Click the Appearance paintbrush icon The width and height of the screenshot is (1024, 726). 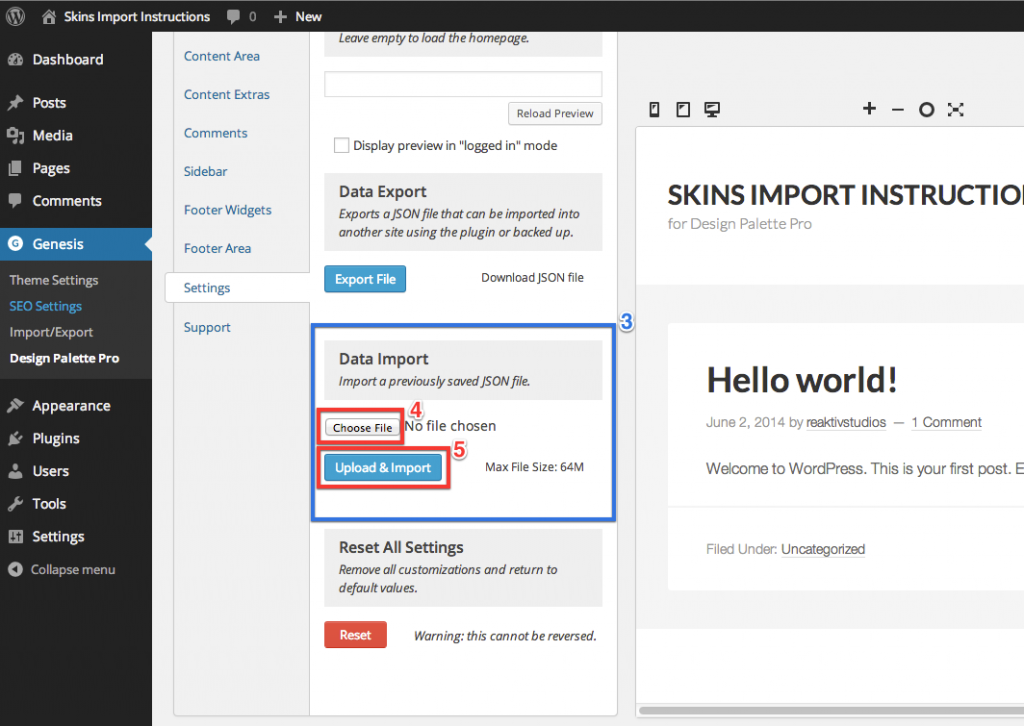[16, 405]
